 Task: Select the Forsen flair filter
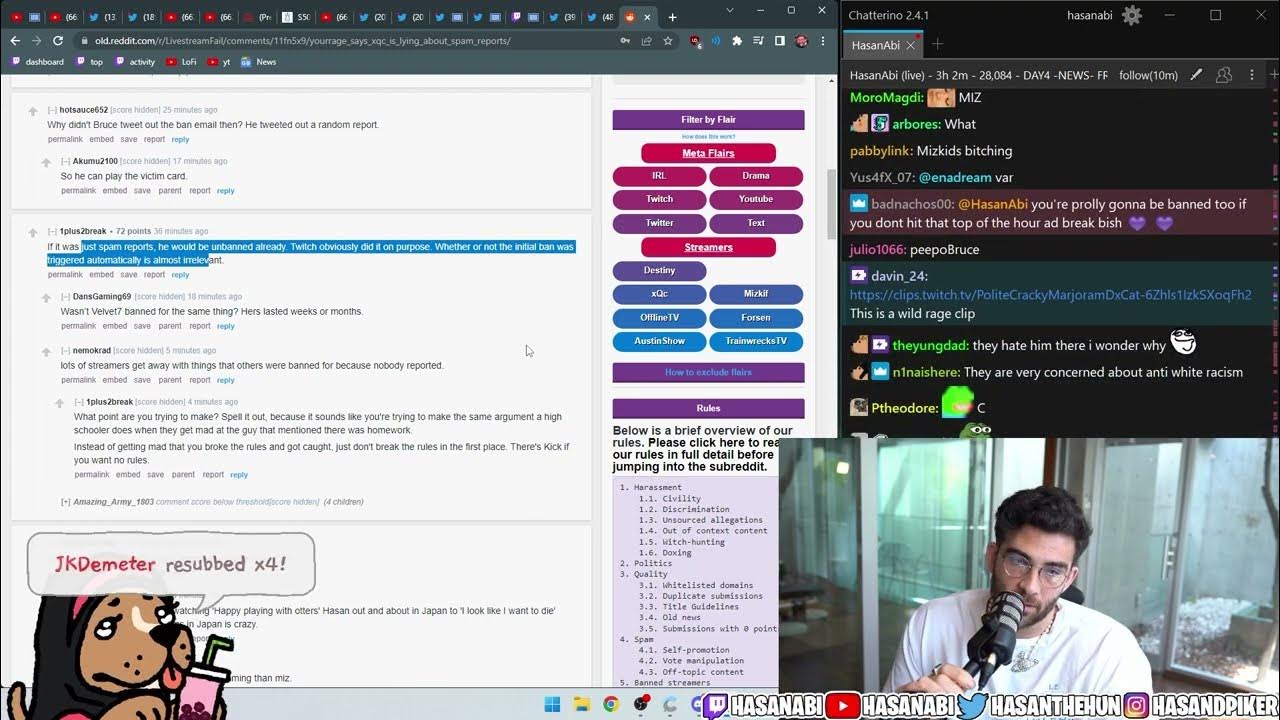tap(756, 318)
